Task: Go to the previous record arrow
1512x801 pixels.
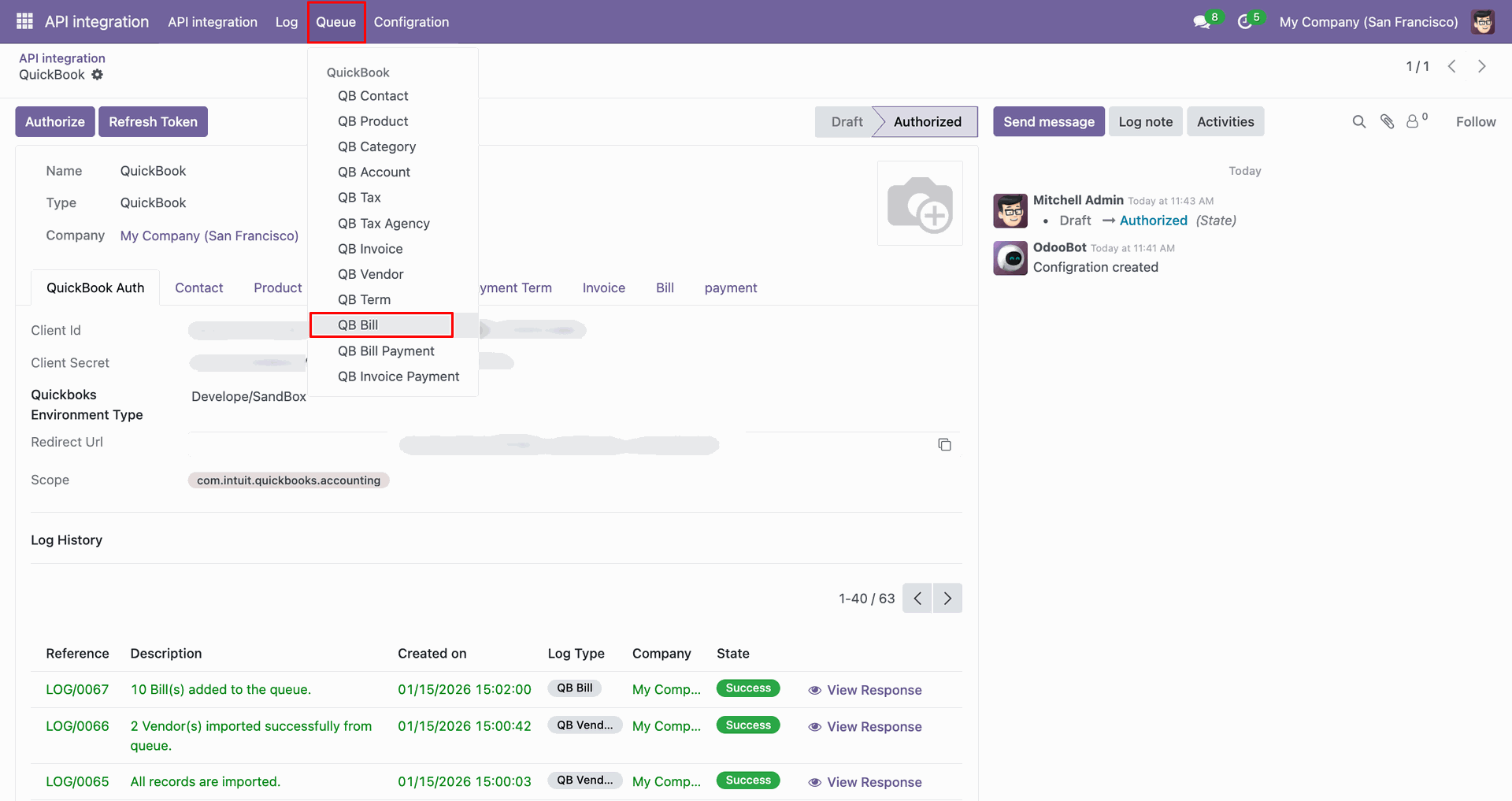Action: click(x=1452, y=66)
